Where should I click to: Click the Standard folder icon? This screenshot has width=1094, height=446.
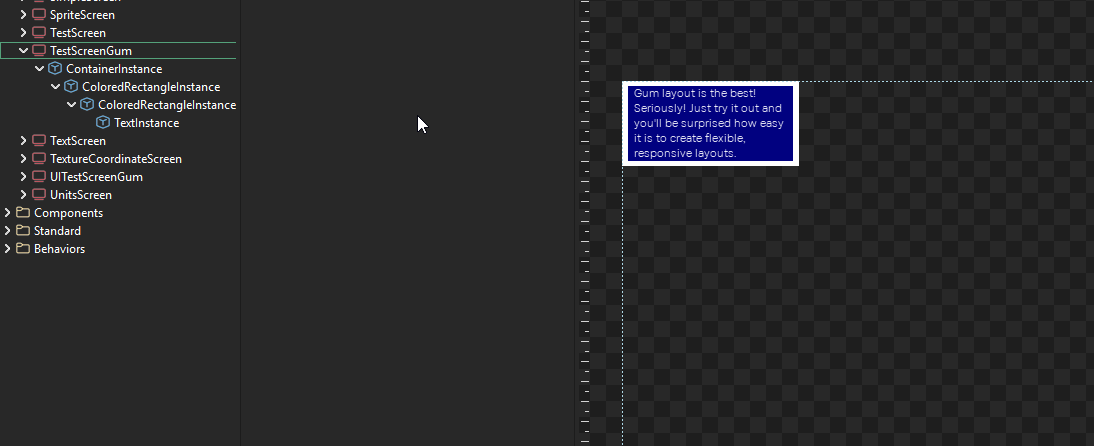(x=23, y=231)
